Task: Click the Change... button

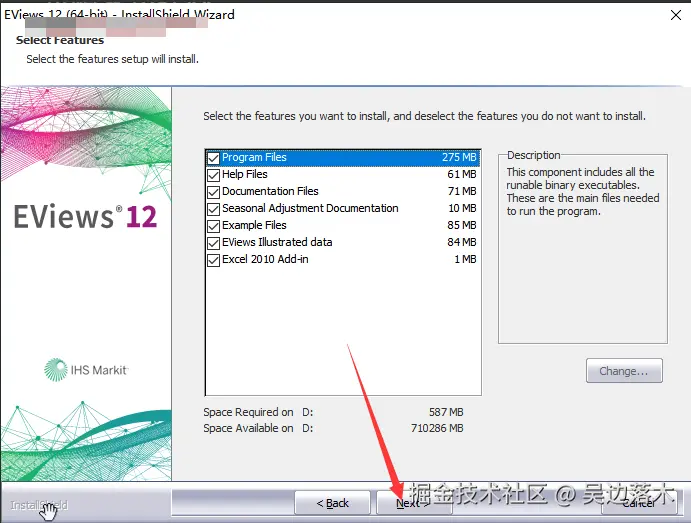Action: 624,371
